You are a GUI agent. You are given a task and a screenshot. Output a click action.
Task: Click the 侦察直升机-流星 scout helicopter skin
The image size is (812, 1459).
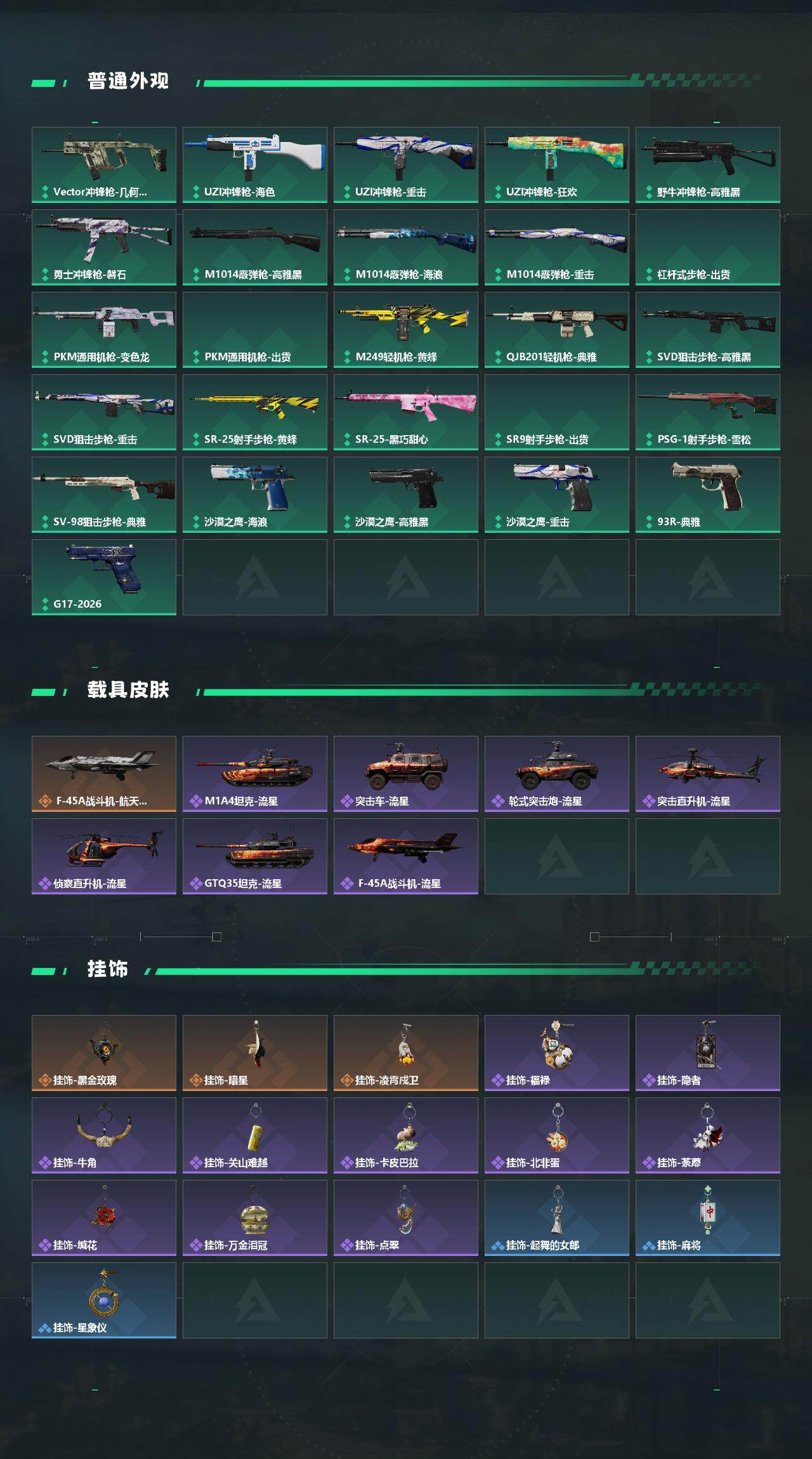(104, 856)
